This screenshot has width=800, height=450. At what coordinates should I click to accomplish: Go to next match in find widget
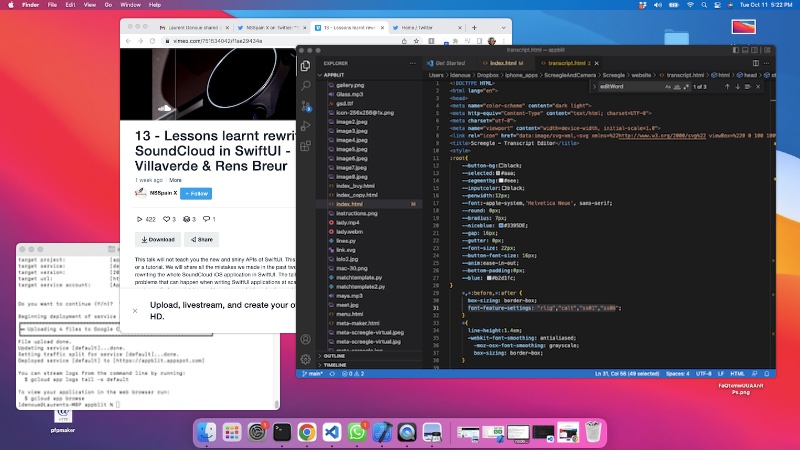tap(737, 87)
